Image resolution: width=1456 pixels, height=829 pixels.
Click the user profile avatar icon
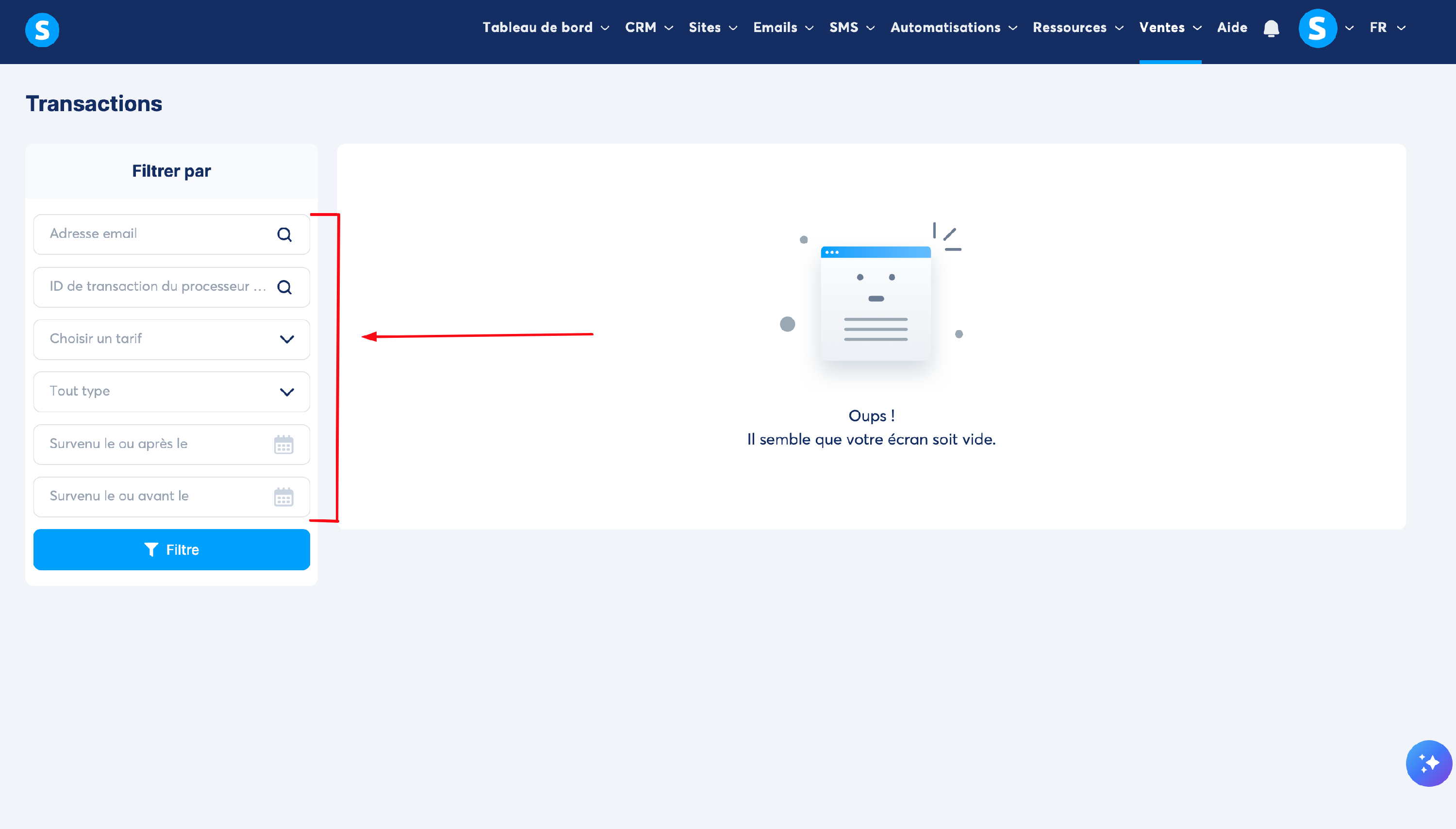(x=1317, y=28)
